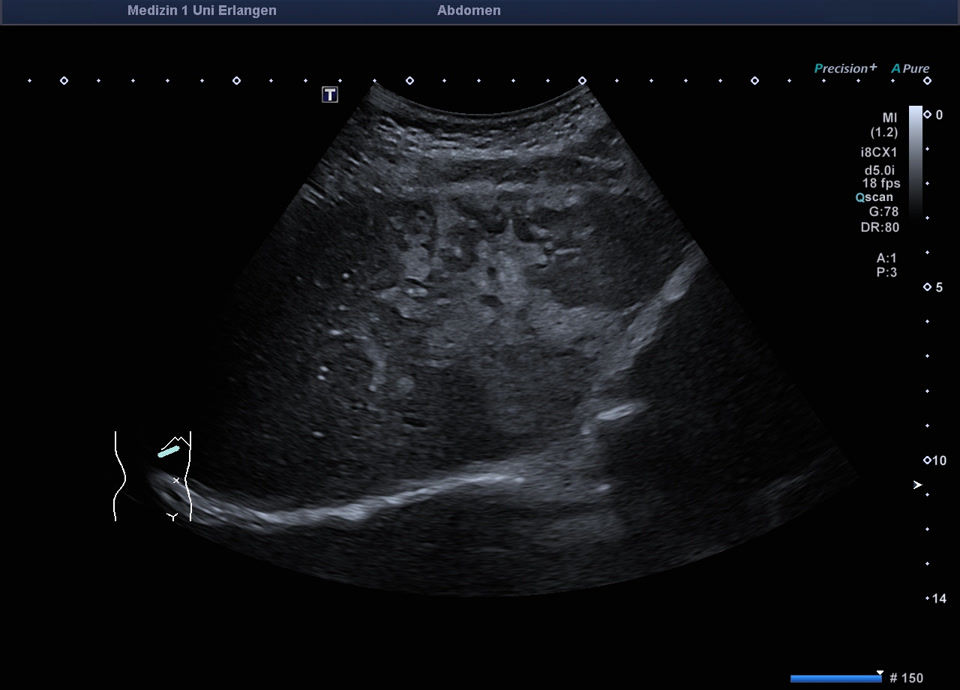Click the Precision+ indicator
This screenshot has height=690, width=960.
tap(845, 69)
